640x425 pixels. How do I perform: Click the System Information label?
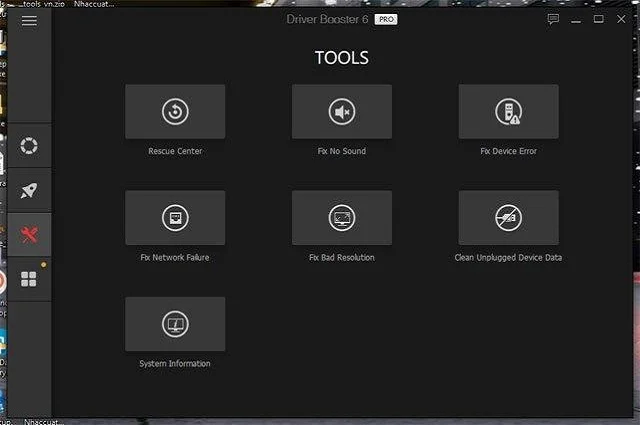pos(175,364)
